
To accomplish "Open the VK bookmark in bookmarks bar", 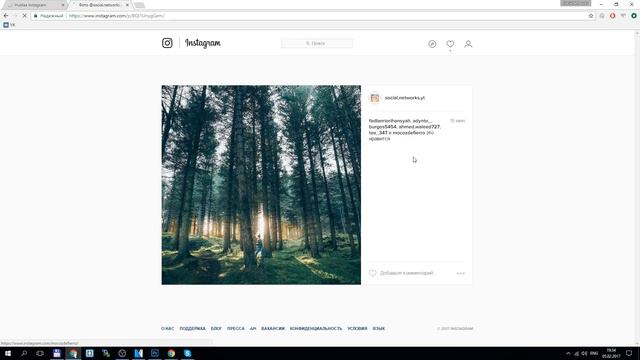I will coord(9,25).
